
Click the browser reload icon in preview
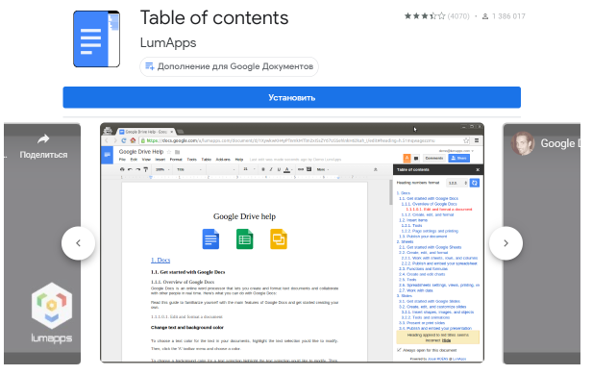(123, 140)
